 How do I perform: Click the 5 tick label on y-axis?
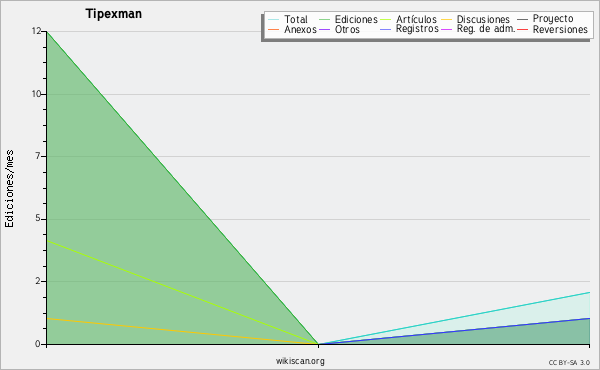[38, 218]
